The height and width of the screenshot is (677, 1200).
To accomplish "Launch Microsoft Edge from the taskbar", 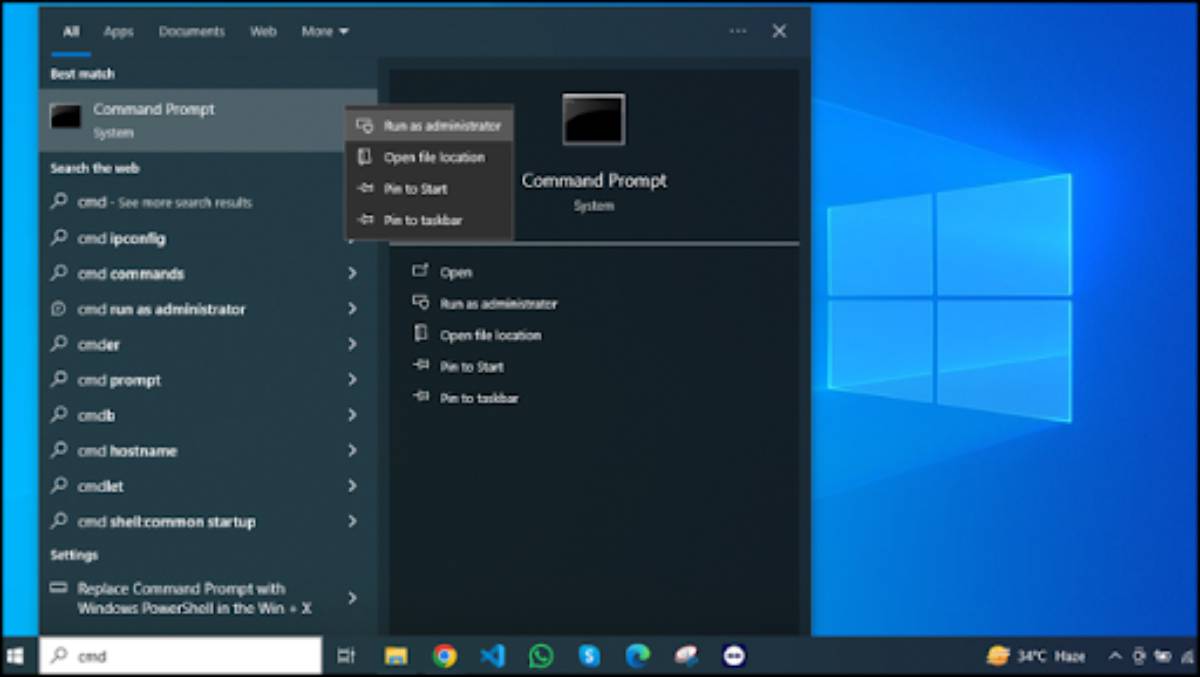I will [637, 656].
